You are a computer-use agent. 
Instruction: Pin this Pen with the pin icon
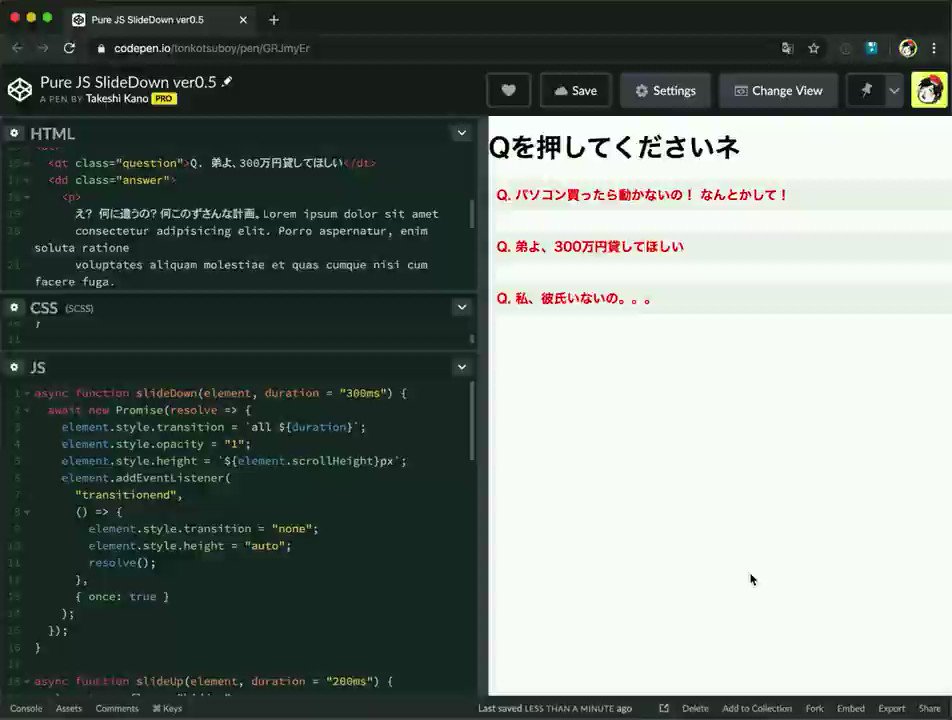pyautogui.click(x=866, y=90)
